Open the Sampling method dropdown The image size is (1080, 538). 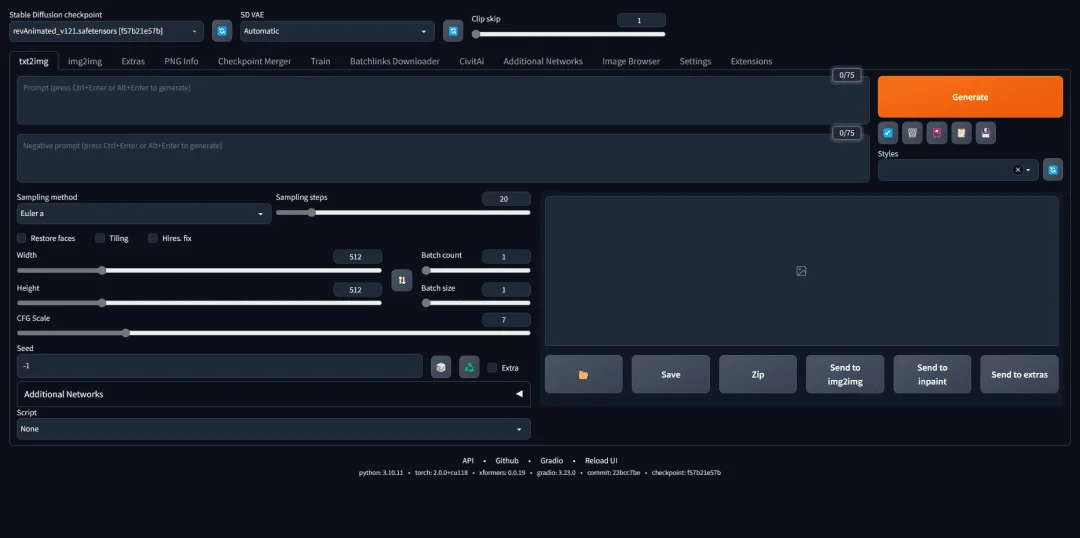[144, 214]
